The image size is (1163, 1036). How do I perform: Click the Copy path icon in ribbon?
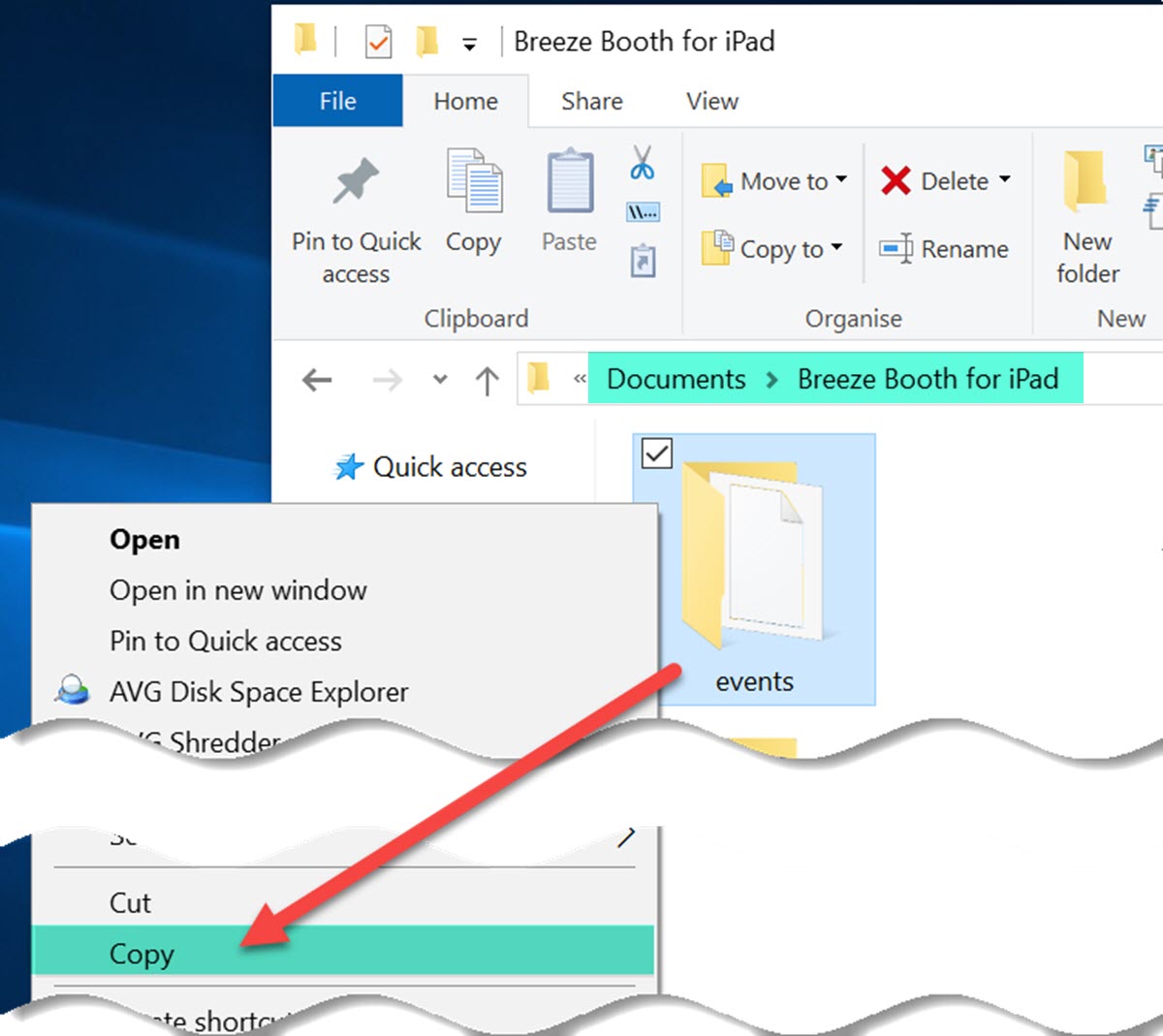point(643,212)
